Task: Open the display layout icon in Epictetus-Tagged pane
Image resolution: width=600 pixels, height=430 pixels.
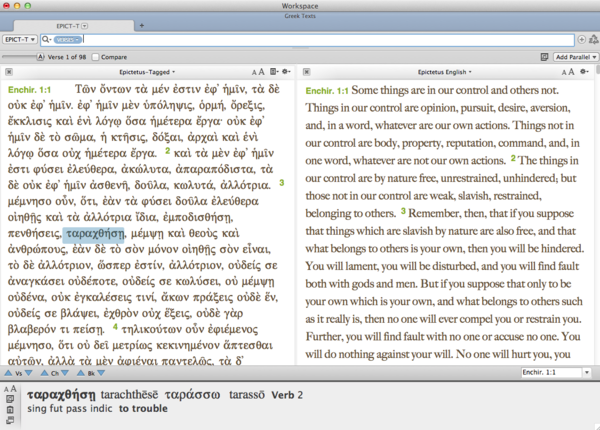Action: tap(274, 72)
